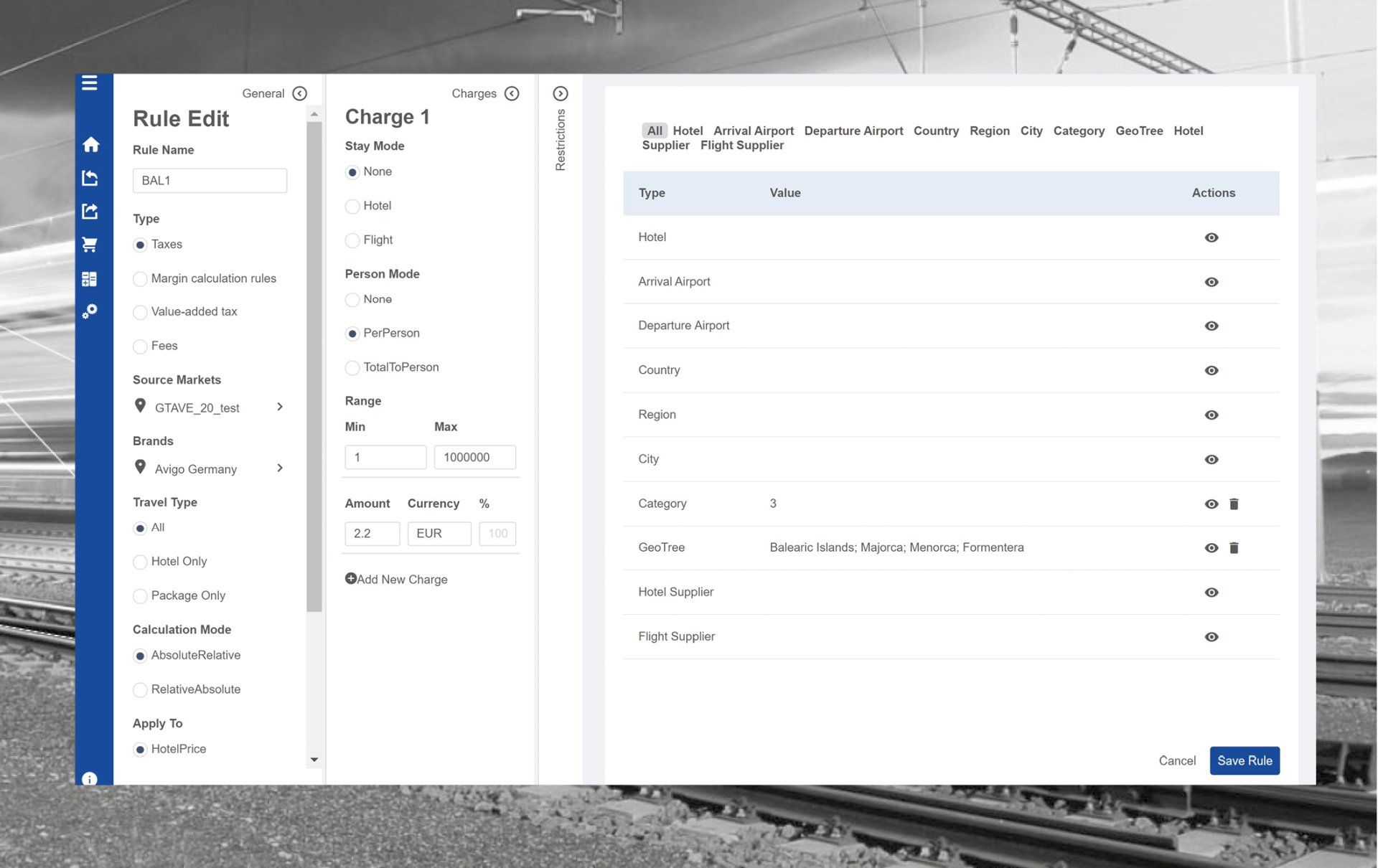Go to home via sidebar icon
The height and width of the screenshot is (868, 1378).
(90, 145)
